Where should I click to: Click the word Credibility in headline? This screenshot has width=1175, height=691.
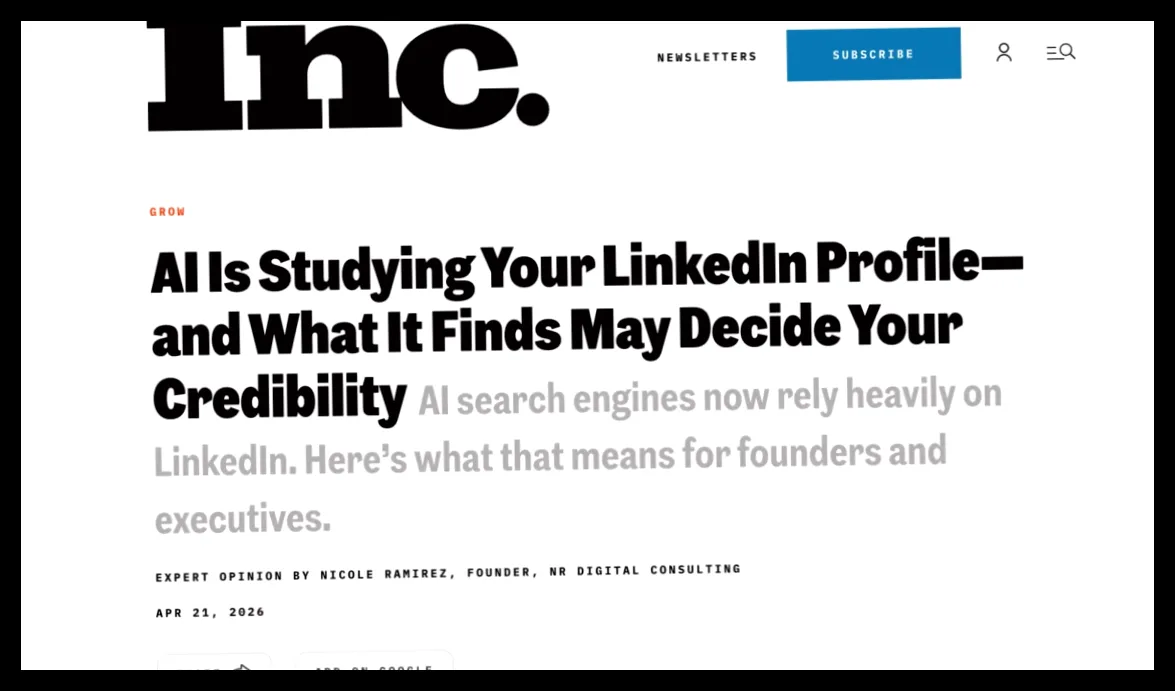point(280,399)
